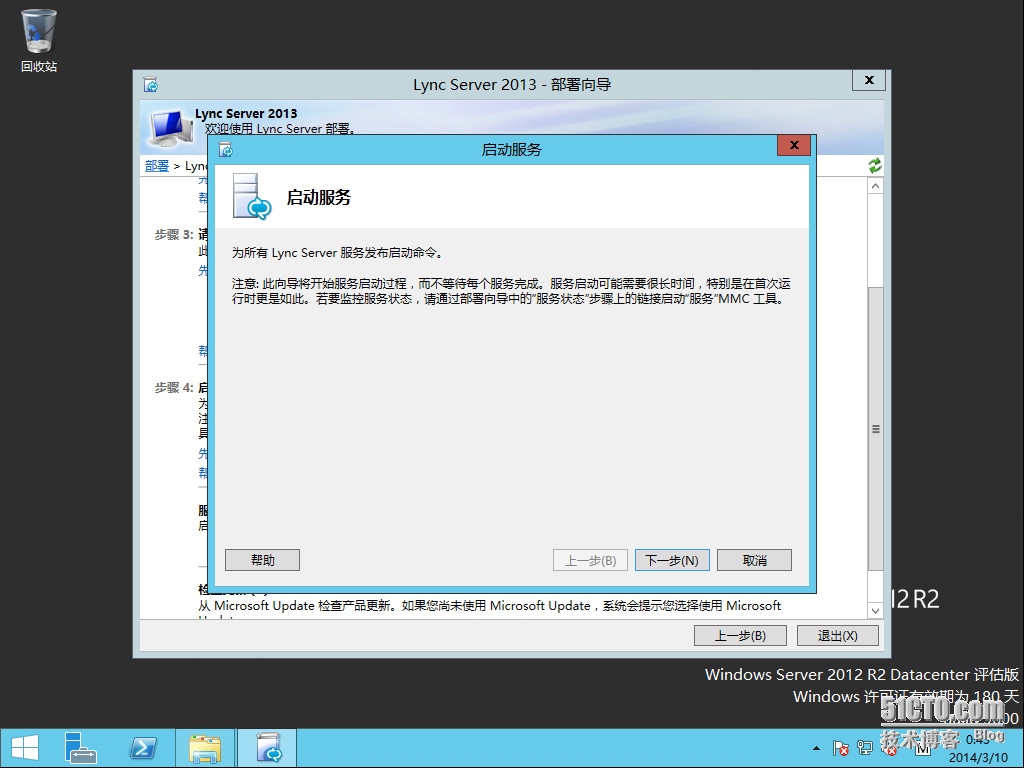This screenshot has width=1024, height=768.
Task: Click the 步骤 4: label in the wizard
Action: (x=174, y=388)
